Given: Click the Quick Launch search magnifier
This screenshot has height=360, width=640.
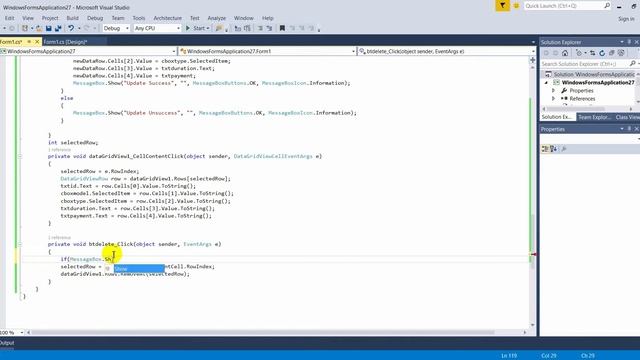Looking at the screenshot, I should (x=607, y=6).
